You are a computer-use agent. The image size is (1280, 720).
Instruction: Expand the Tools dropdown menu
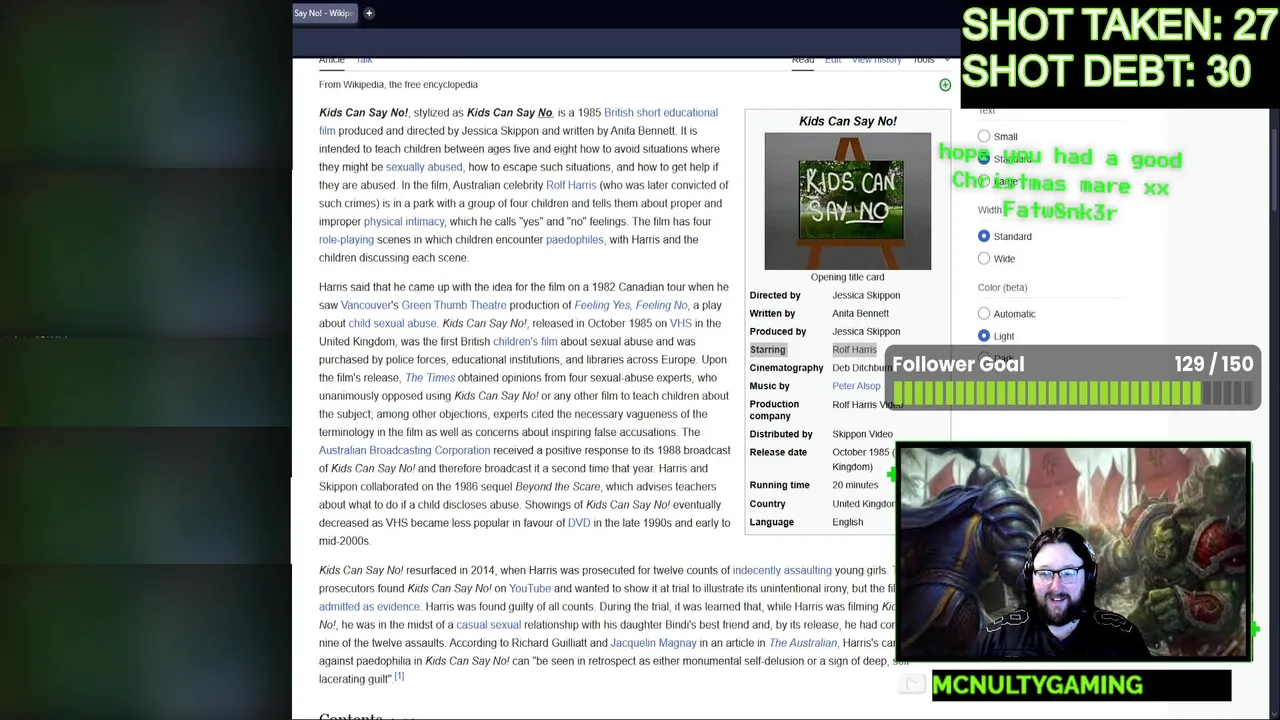(929, 60)
